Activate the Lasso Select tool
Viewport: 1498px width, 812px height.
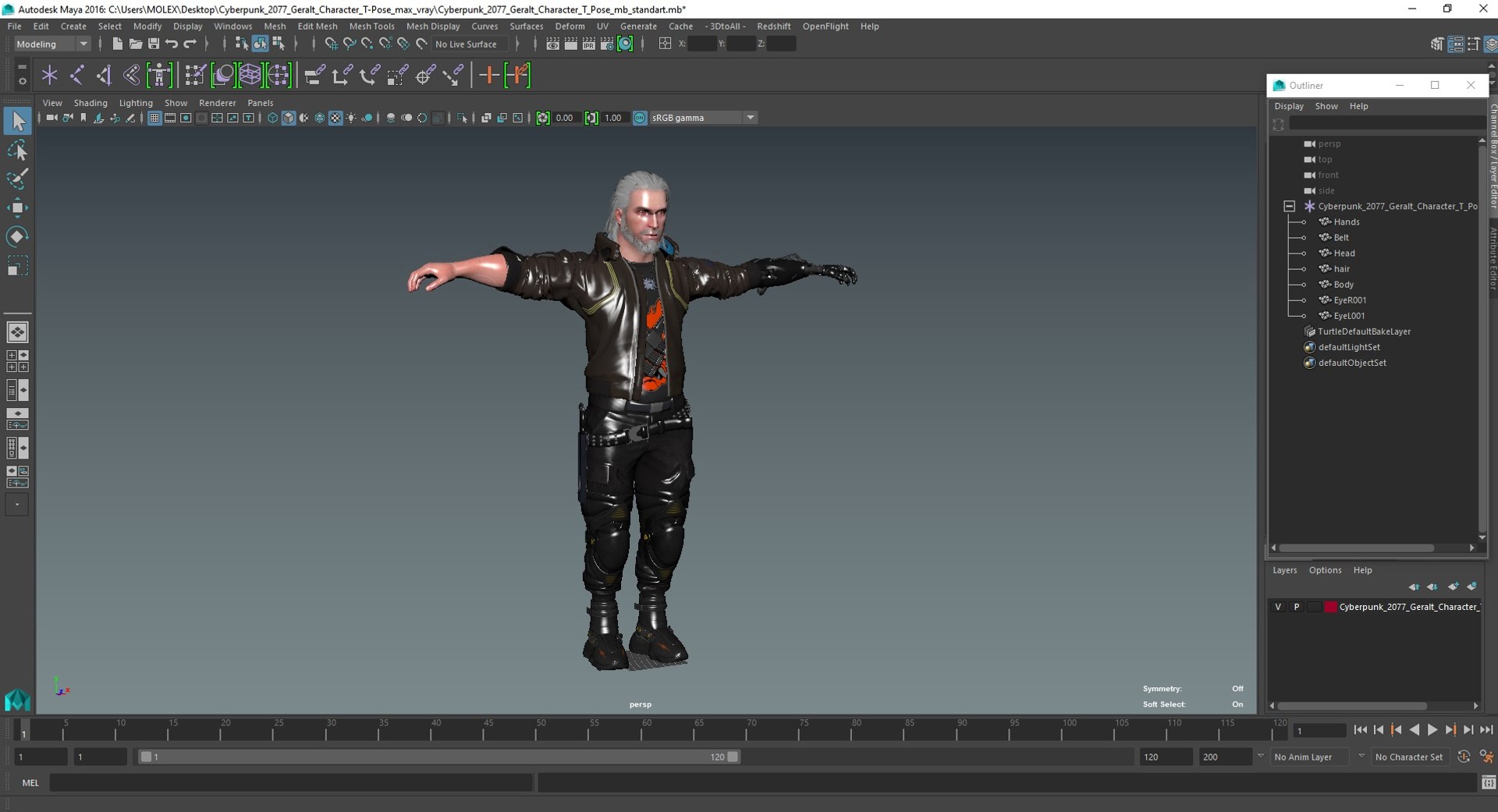(x=17, y=150)
